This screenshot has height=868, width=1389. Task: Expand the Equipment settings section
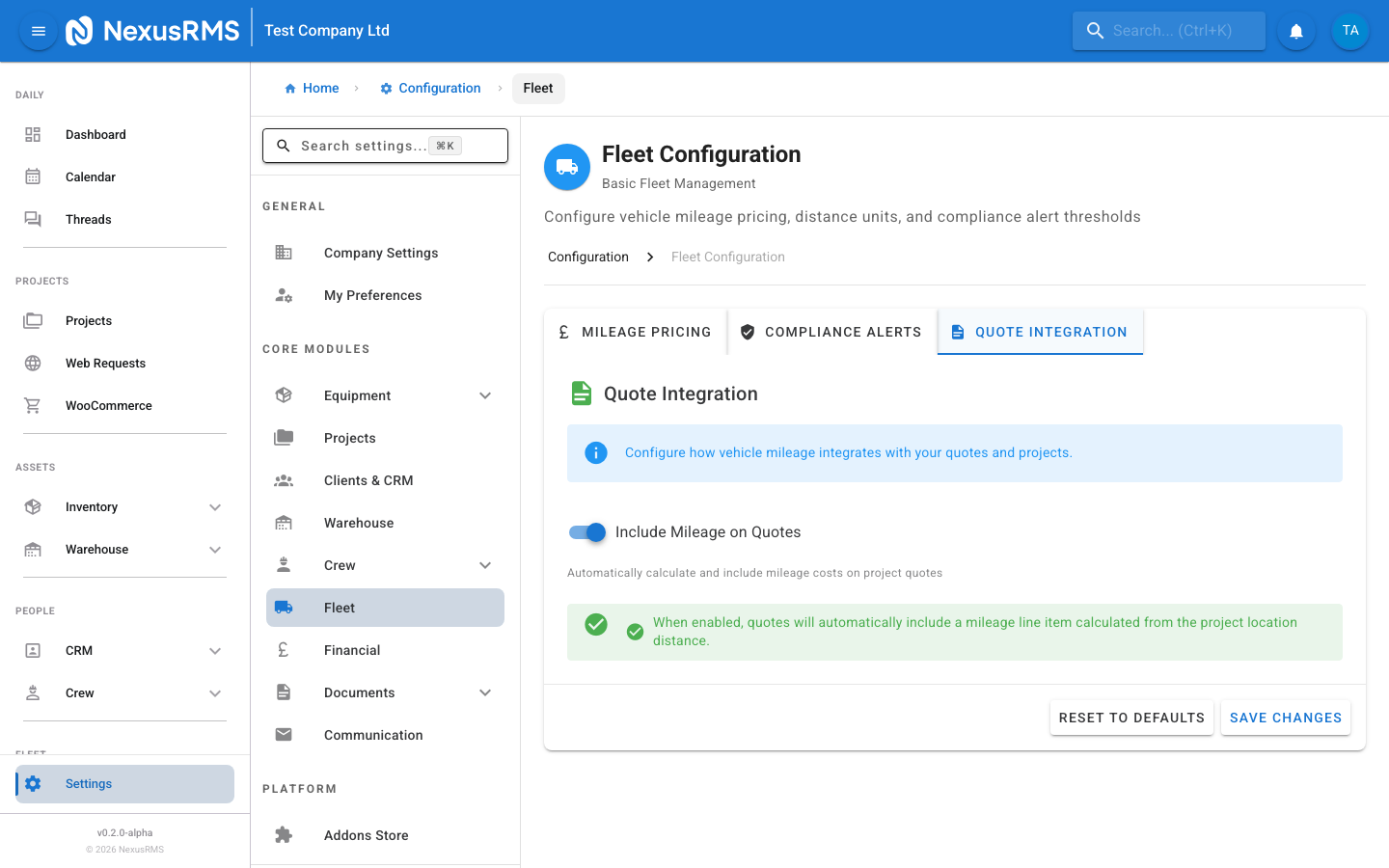pos(485,395)
